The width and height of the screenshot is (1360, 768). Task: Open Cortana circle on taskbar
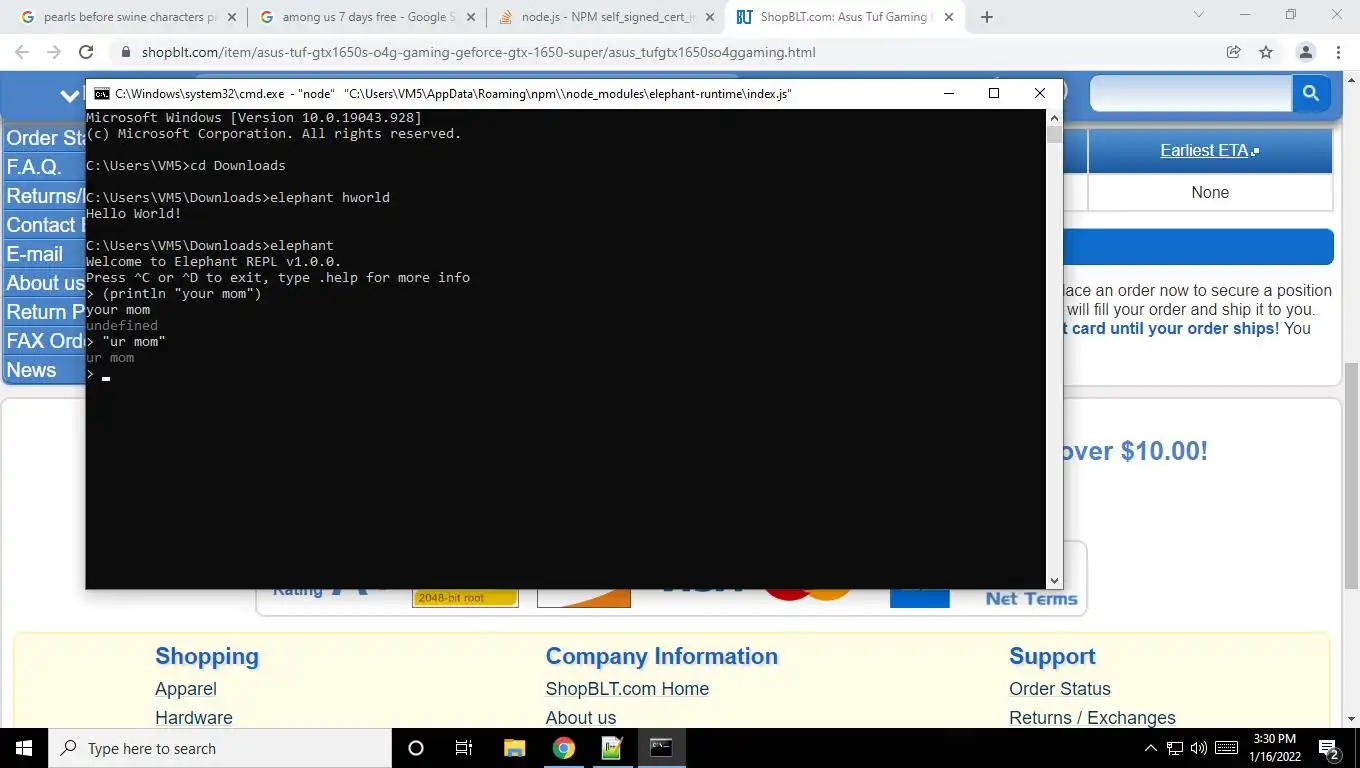point(416,748)
